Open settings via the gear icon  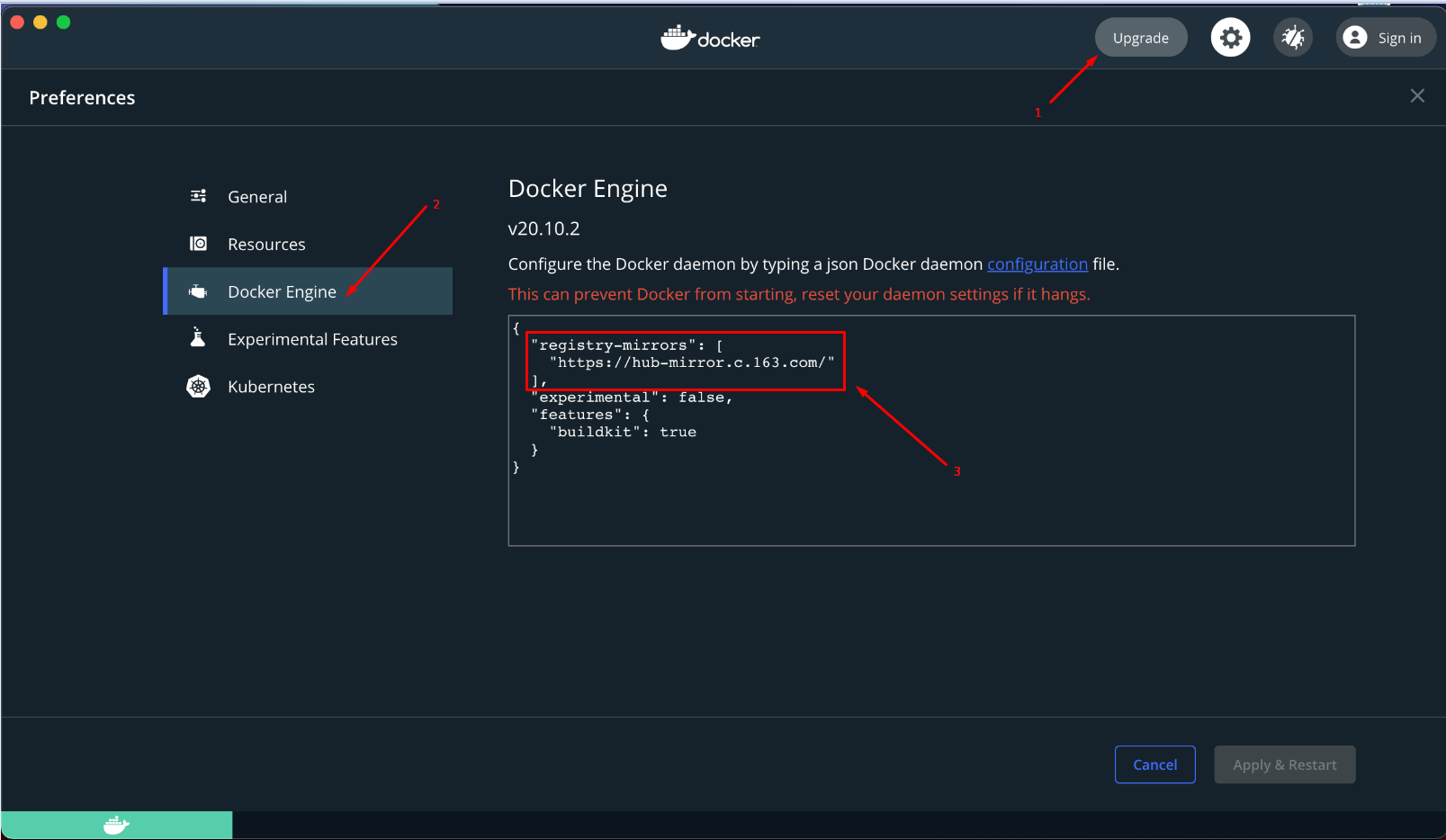[x=1230, y=38]
